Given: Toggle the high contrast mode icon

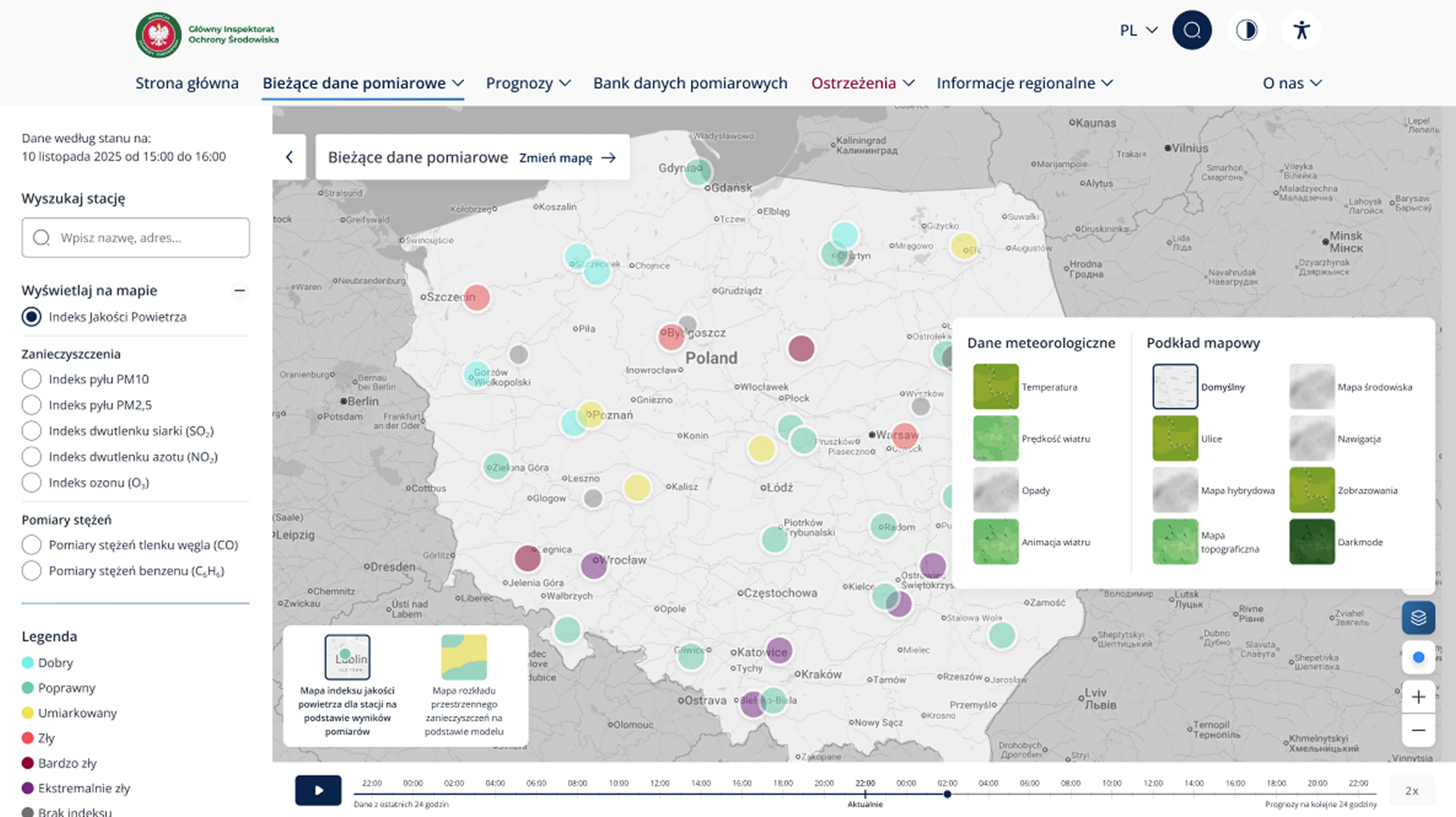Looking at the screenshot, I should 1247,30.
